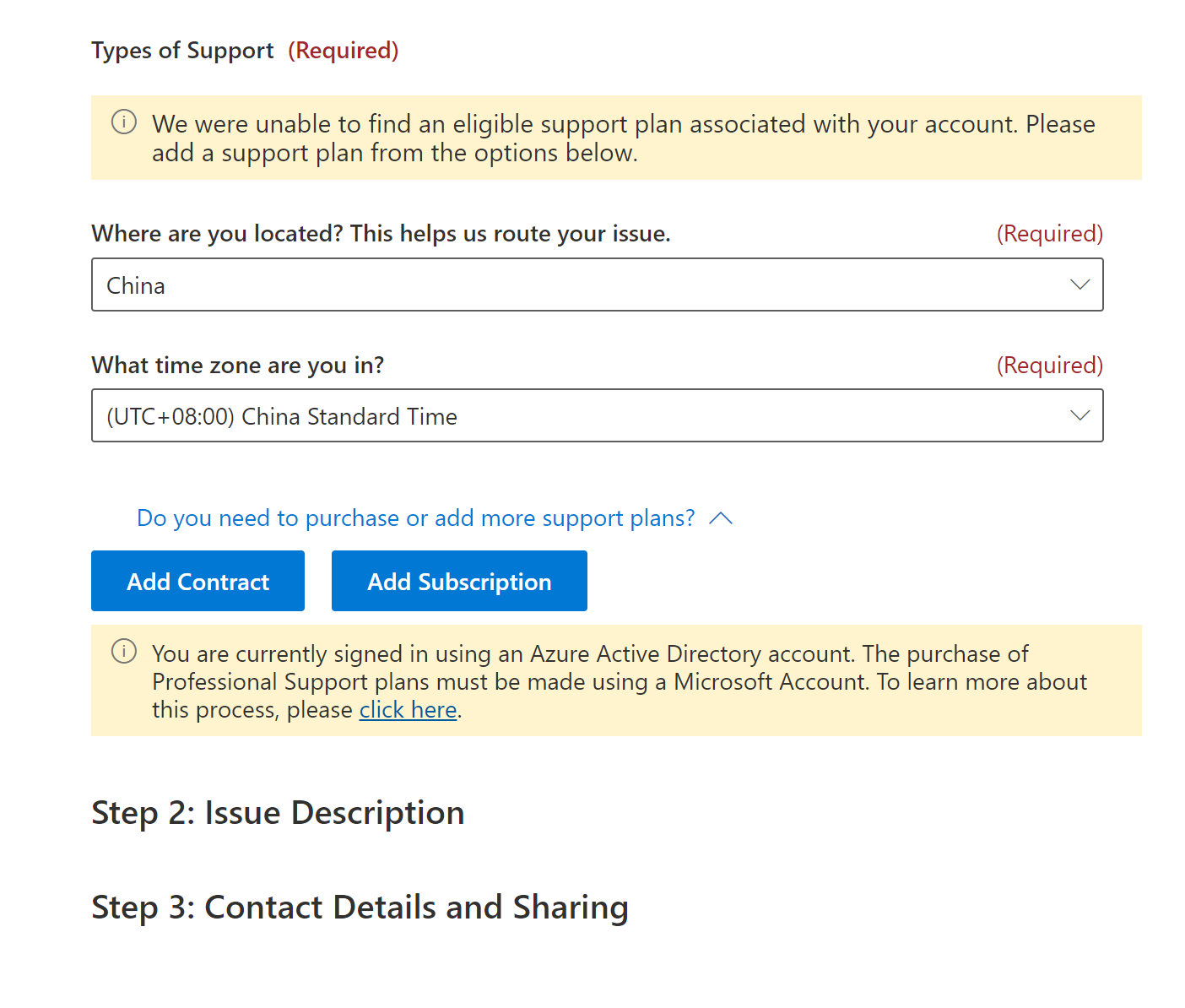
Task: Click the 'Where are you located?' label
Action: pyautogui.click(x=381, y=234)
